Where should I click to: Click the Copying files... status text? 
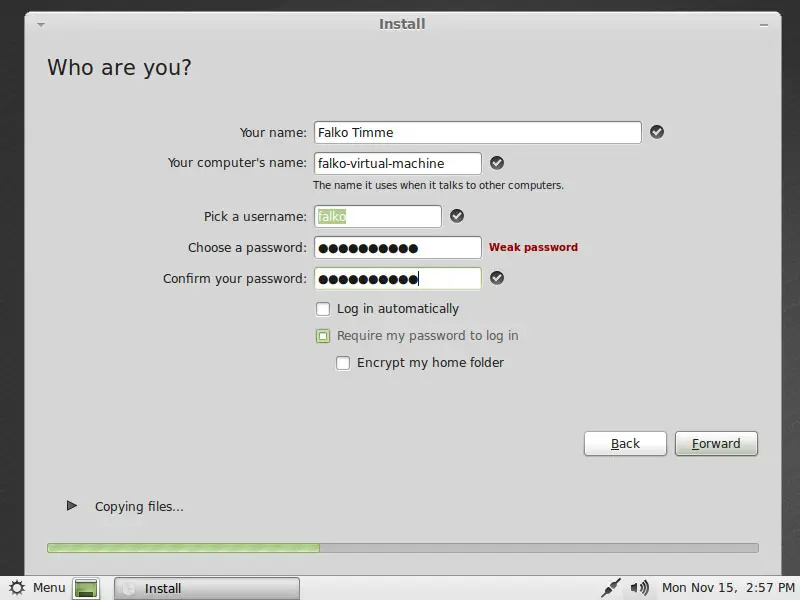click(x=139, y=507)
